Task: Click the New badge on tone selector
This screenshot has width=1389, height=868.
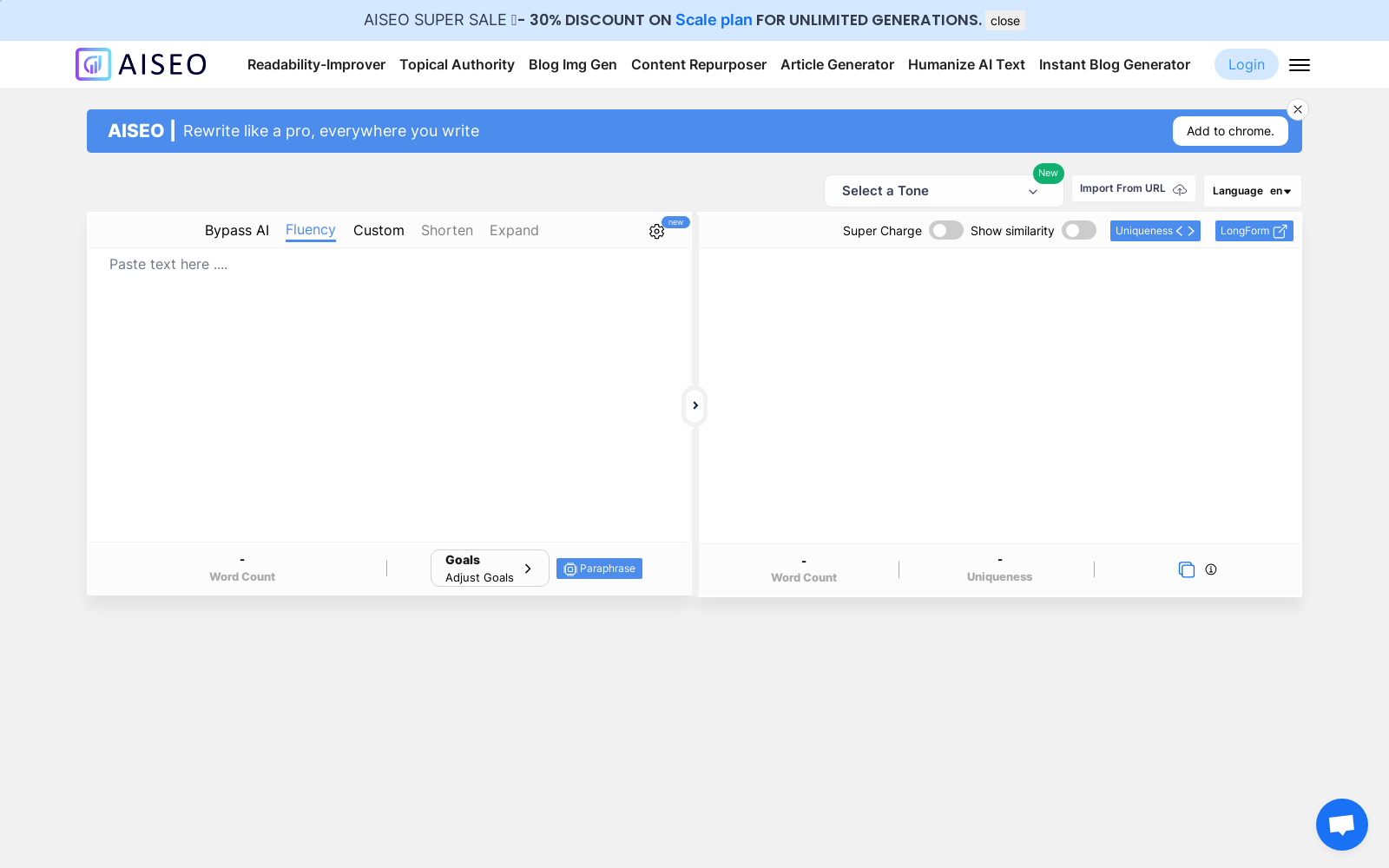Action: [x=1049, y=173]
